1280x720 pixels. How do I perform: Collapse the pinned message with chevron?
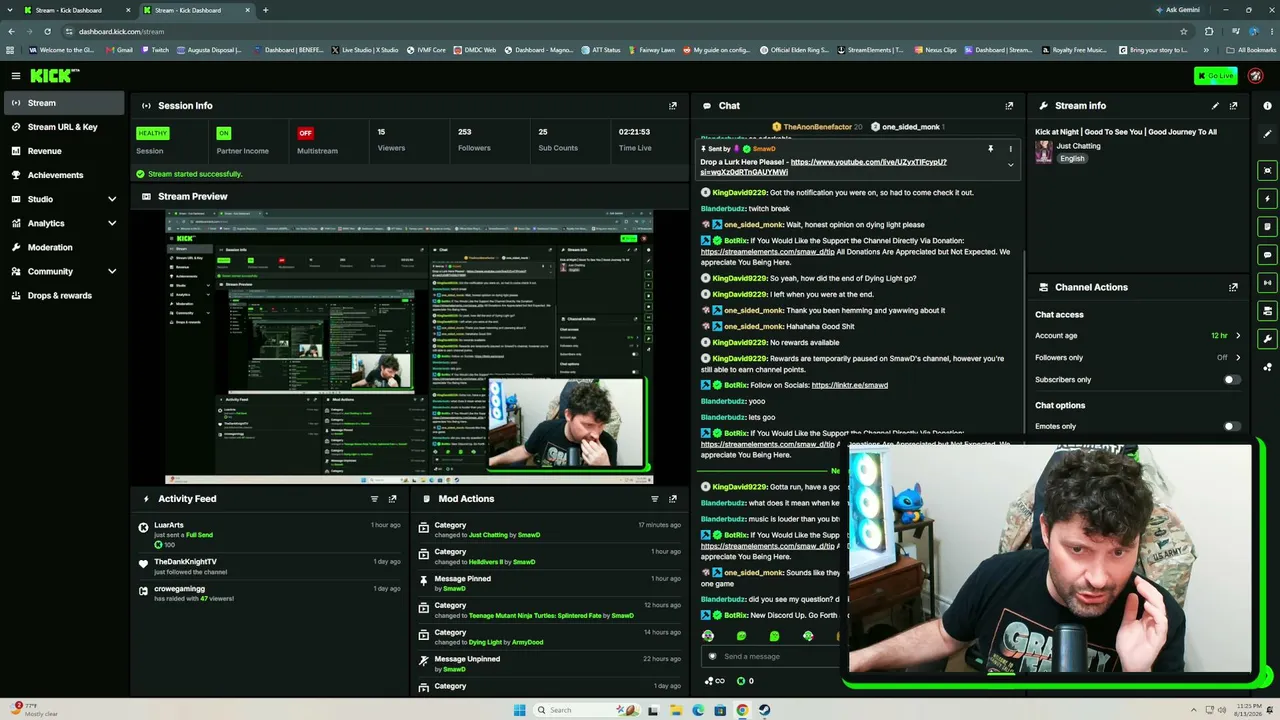(x=1010, y=165)
